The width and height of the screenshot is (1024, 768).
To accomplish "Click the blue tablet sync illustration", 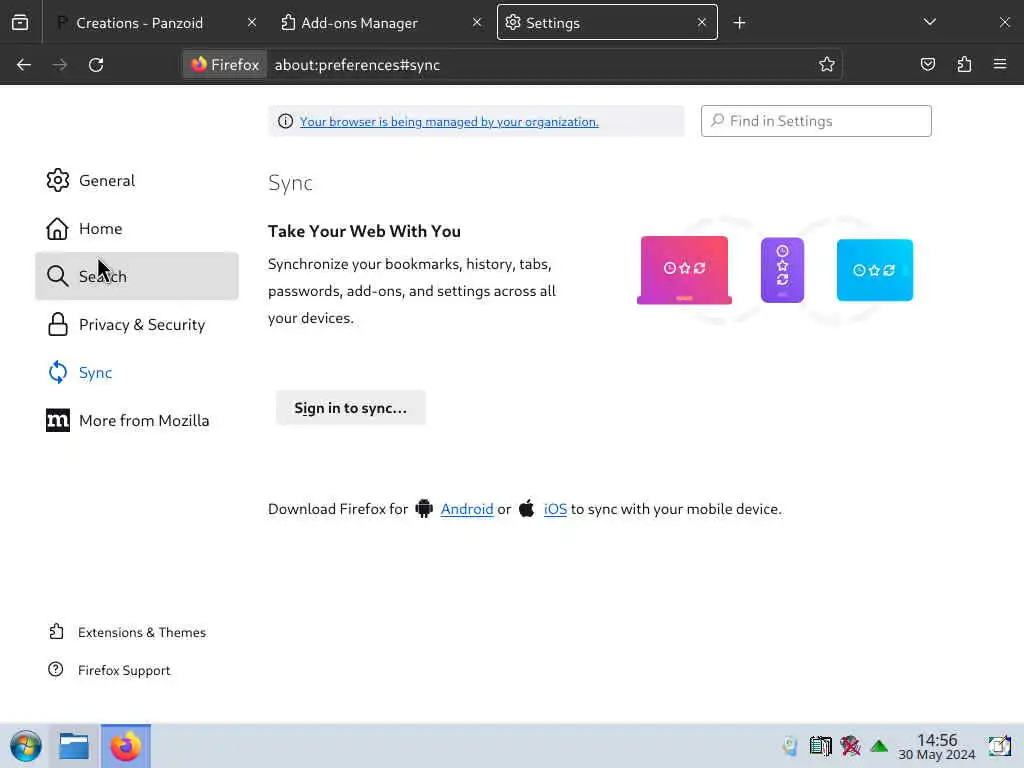I will pyautogui.click(x=875, y=270).
